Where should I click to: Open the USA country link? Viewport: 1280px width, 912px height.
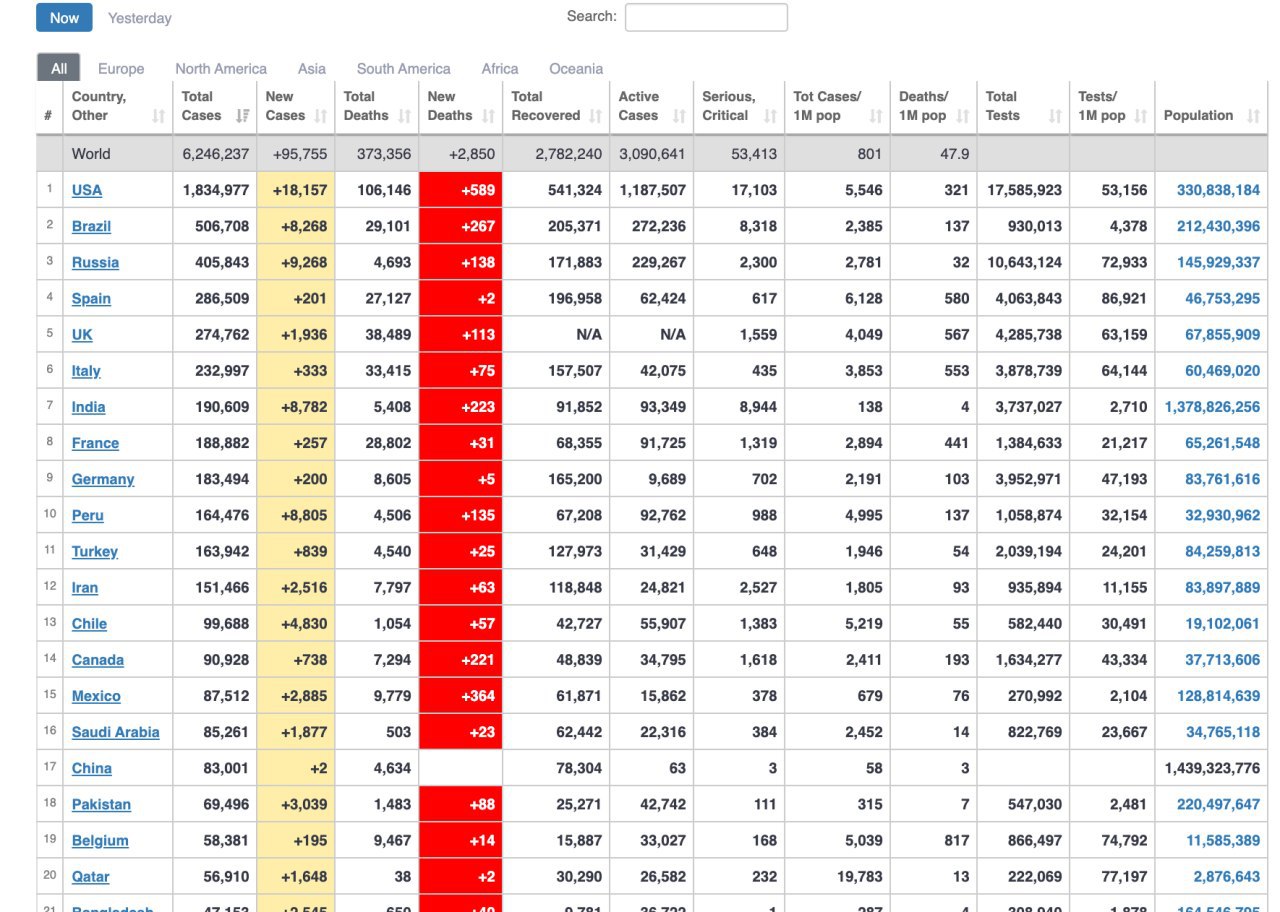click(87, 190)
